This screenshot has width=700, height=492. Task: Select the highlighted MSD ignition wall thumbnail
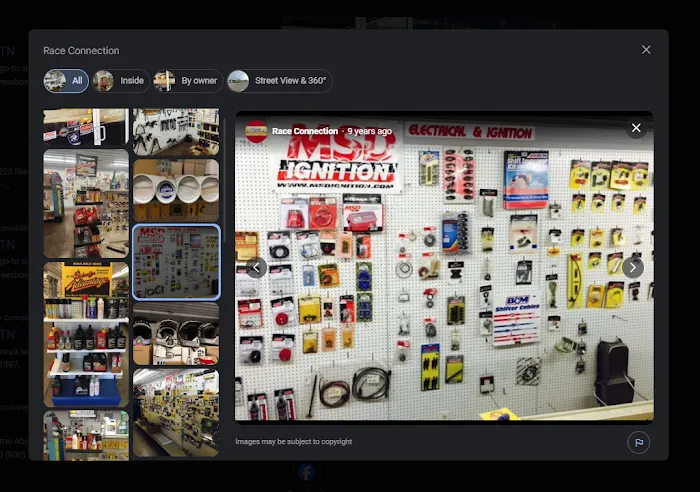tap(176, 262)
